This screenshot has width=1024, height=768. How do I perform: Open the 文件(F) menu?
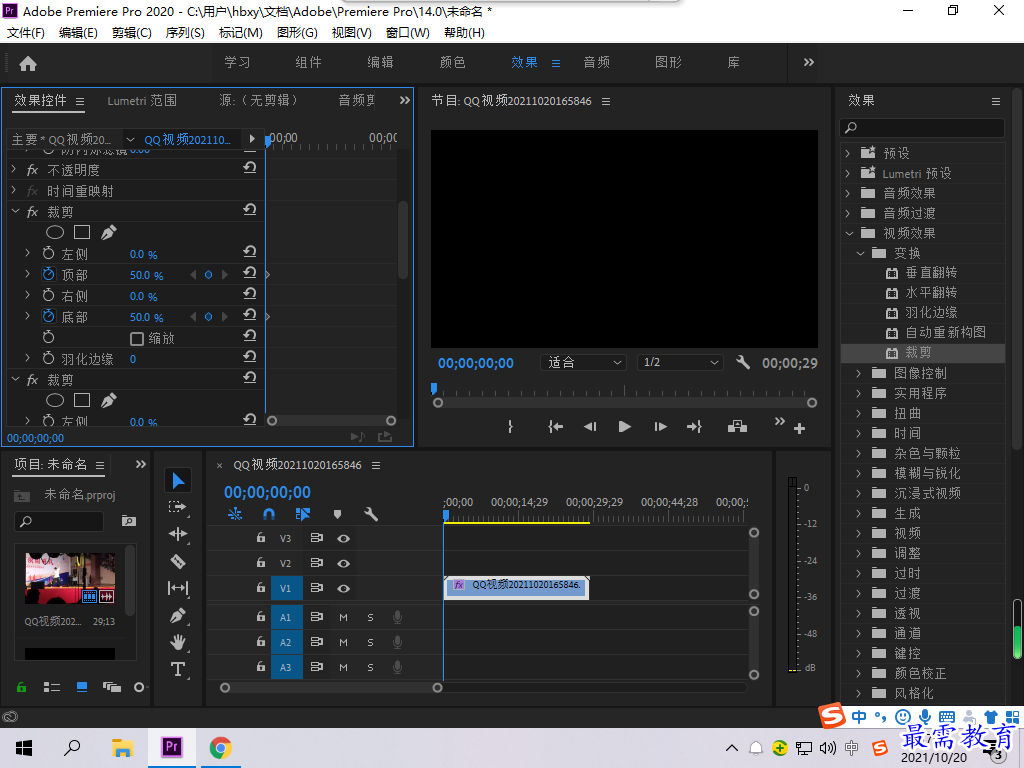tap(26, 33)
